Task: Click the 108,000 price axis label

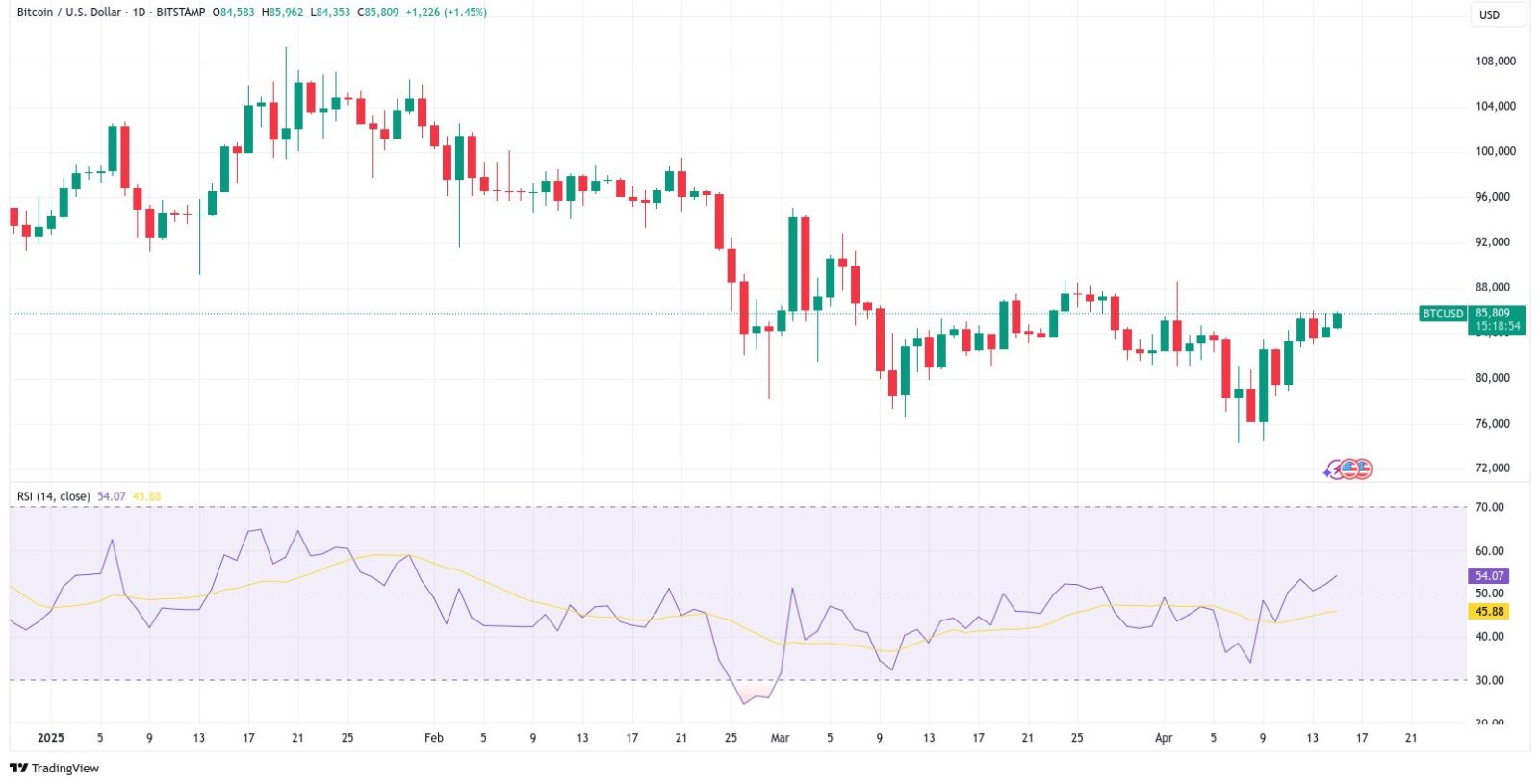Action: click(1496, 62)
